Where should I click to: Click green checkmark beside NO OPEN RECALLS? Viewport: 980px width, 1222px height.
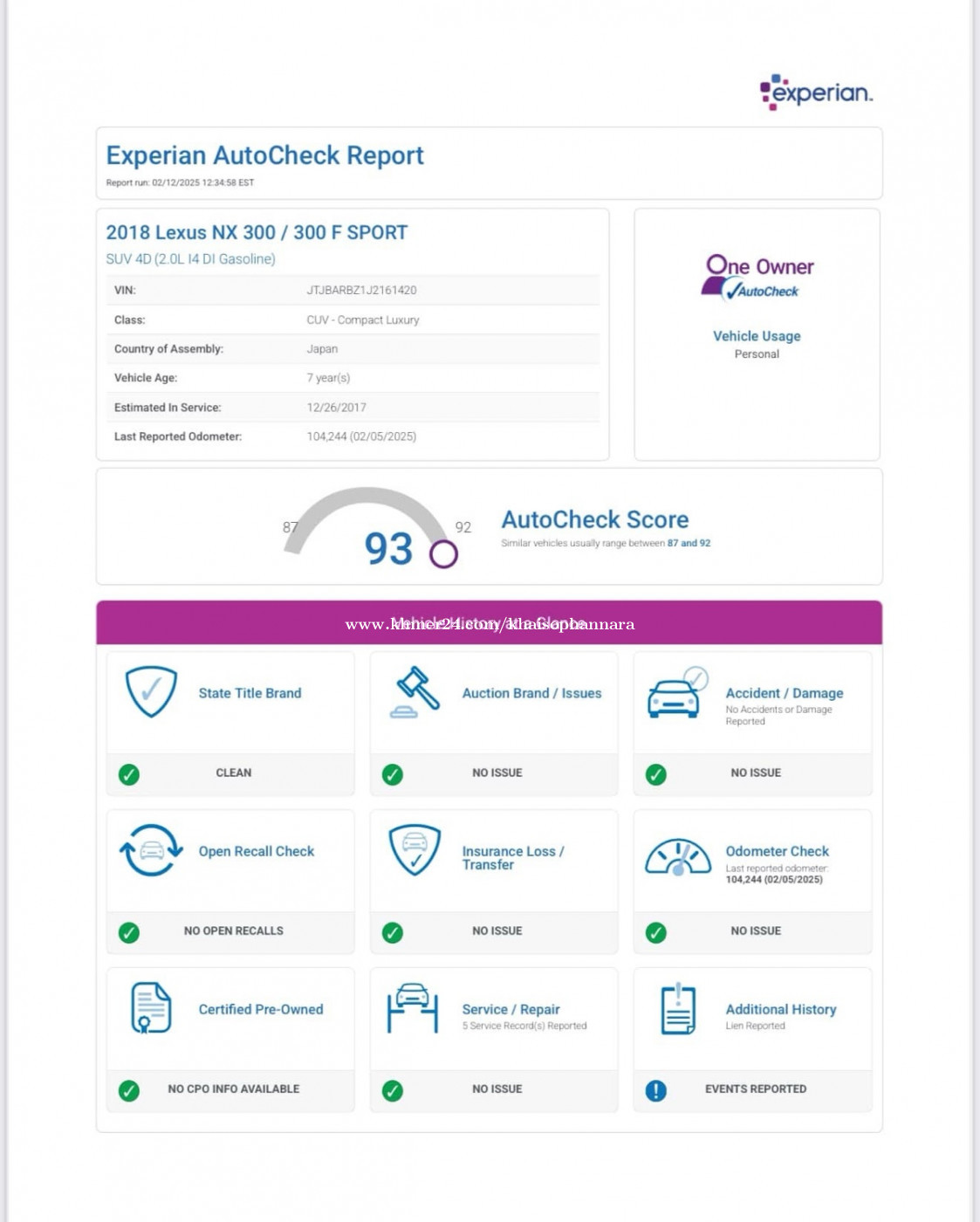pyautogui.click(x=129, y=932)
